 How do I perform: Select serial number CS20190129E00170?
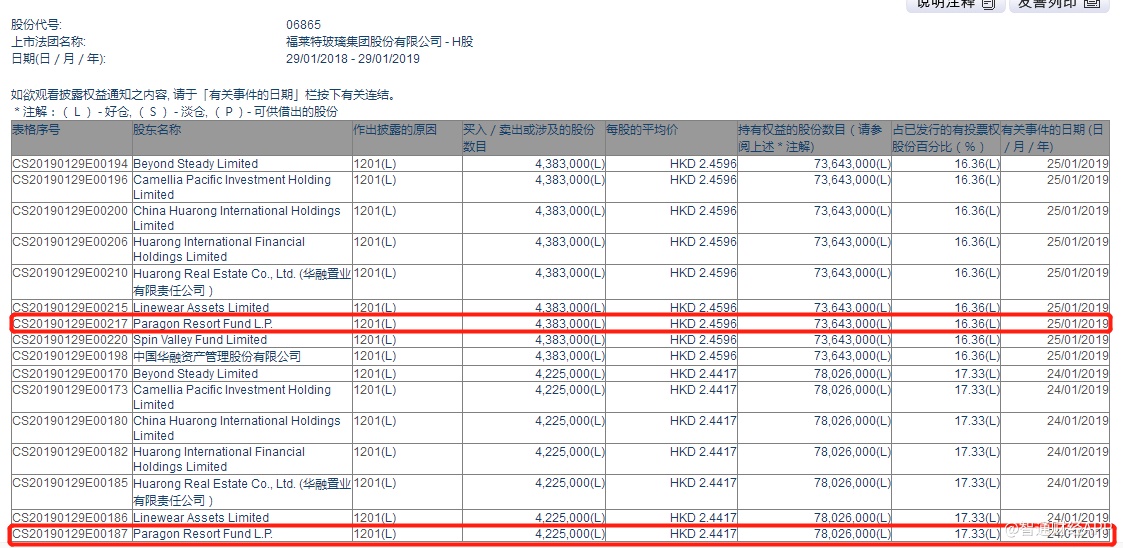click(x=70, y=374)
